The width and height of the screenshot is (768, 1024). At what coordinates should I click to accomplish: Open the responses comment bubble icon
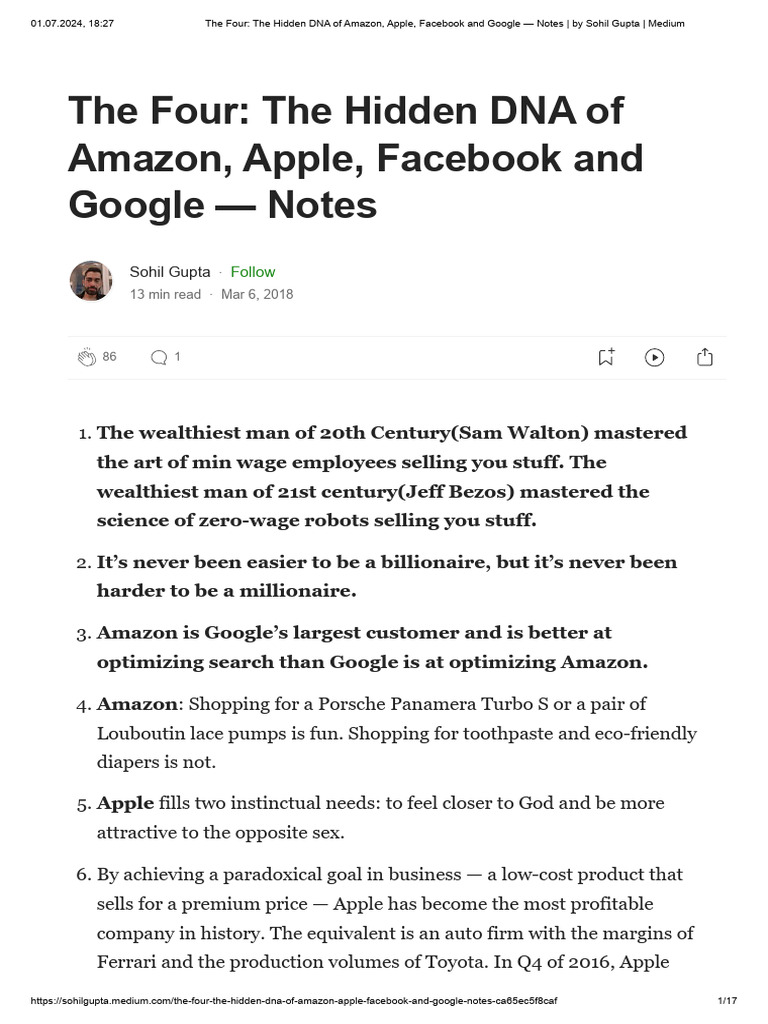click(158, 357)
